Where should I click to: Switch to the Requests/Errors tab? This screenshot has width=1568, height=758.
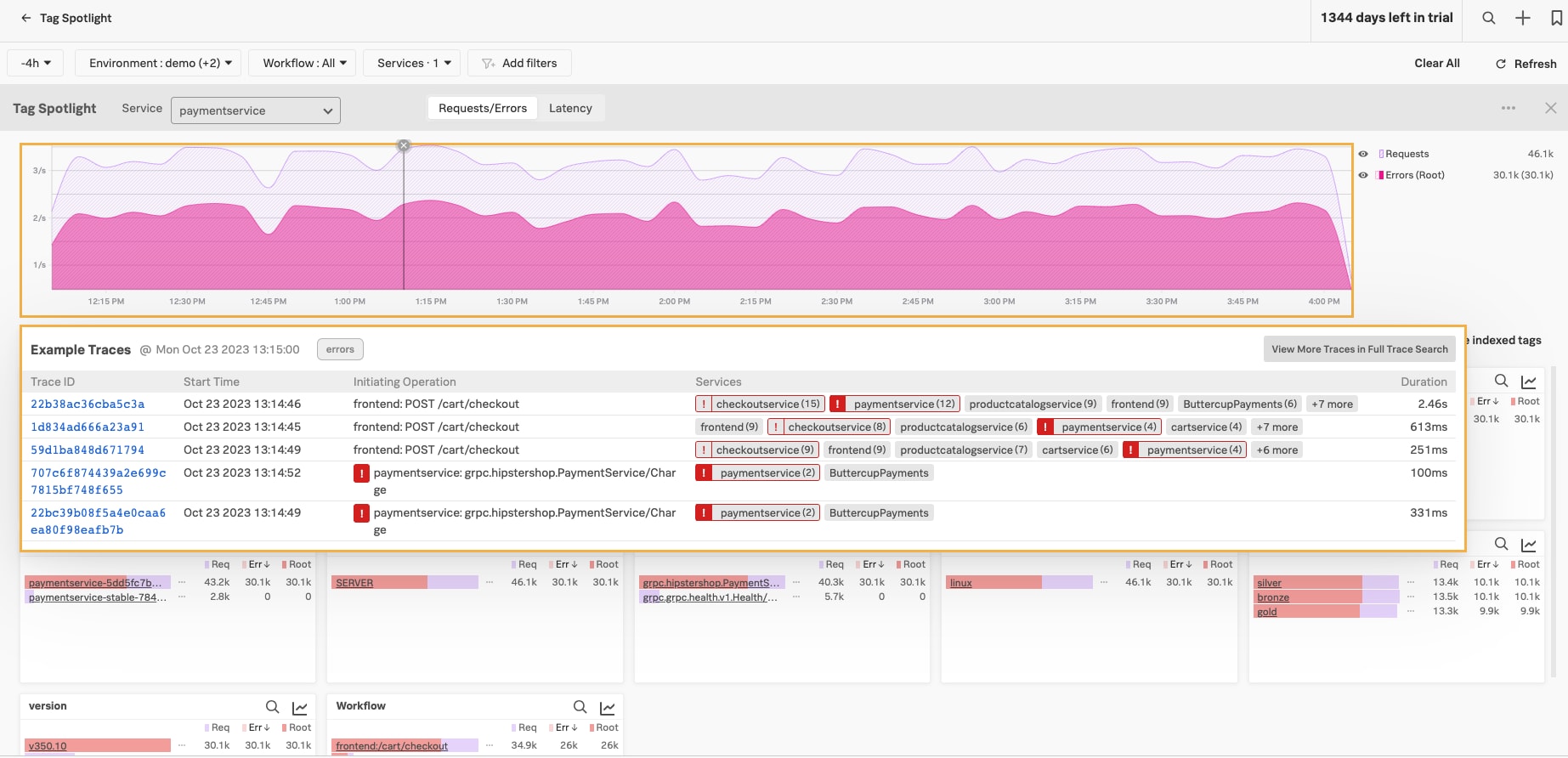tap(483, 108)
